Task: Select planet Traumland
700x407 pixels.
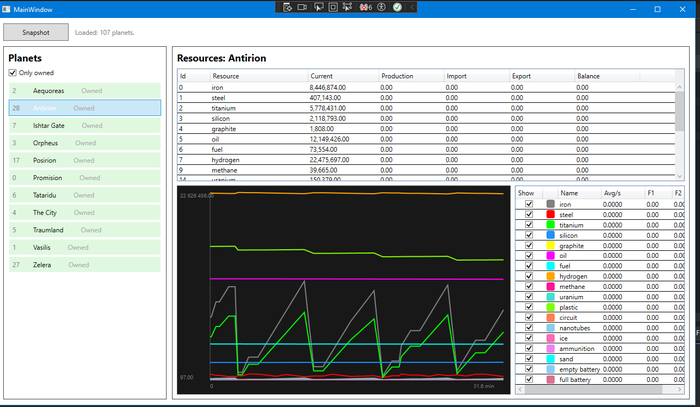Action: (85, 230)
